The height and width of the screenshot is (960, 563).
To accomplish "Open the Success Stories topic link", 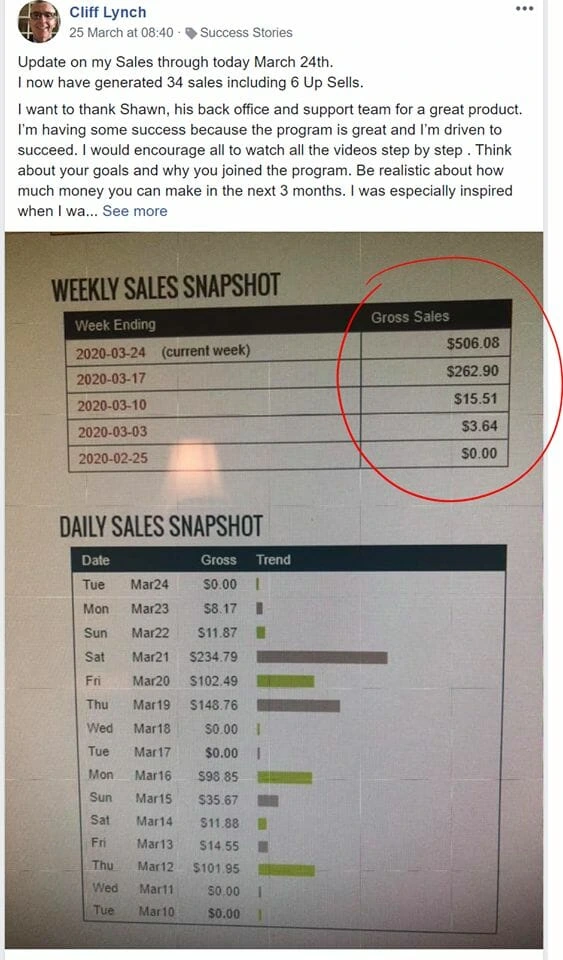I will [246, 32].
